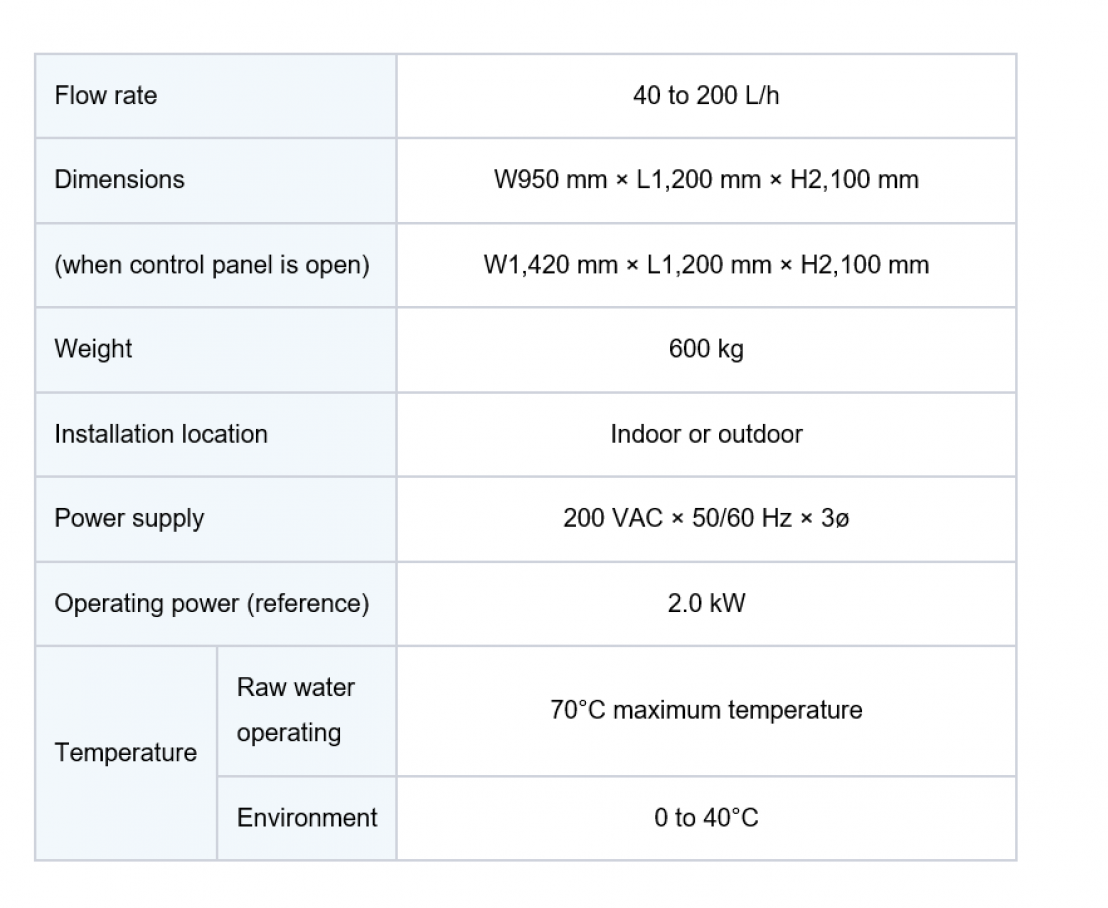This screenshot has width=1108, height=908.
Task: Select the Indoor or outdoor value
Action: (706, 434)
